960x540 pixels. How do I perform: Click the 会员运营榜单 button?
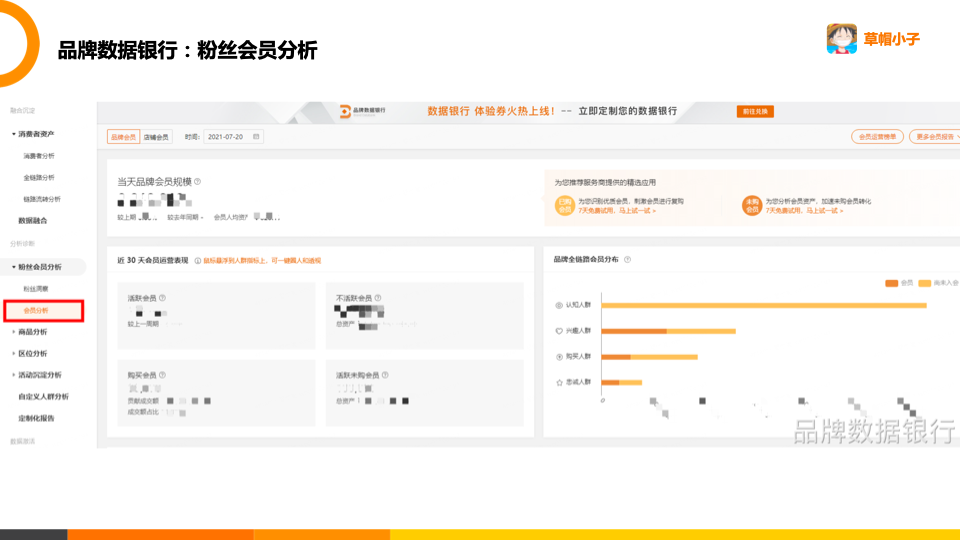click(877, 137)
